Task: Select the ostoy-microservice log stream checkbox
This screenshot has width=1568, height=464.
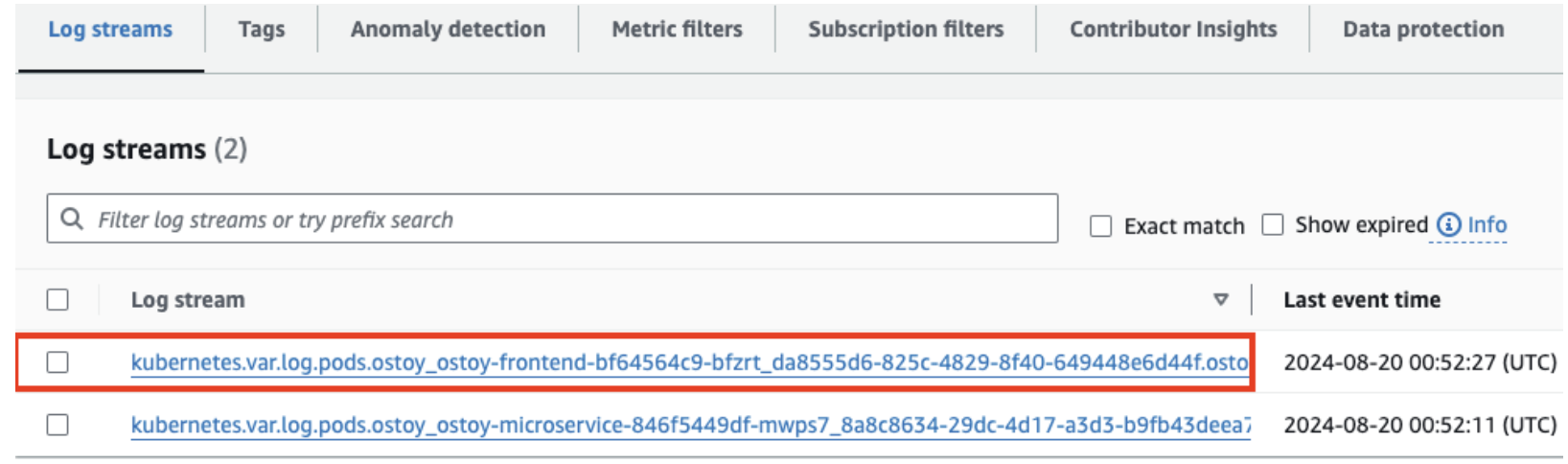Action: point(58,425)
